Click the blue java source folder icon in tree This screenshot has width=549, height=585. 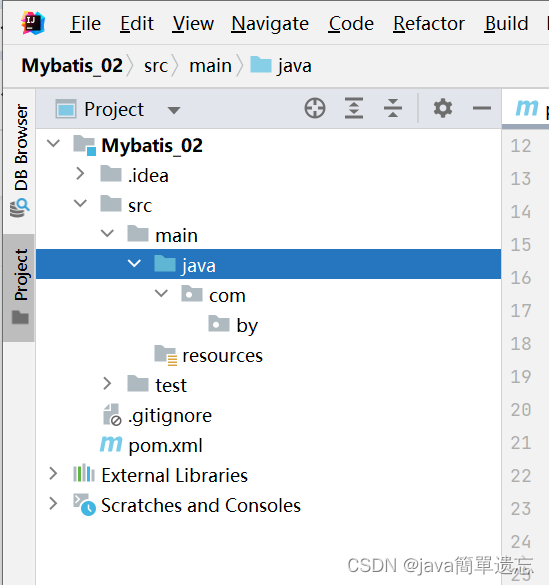pyautogui.click(x=165, y=263)
